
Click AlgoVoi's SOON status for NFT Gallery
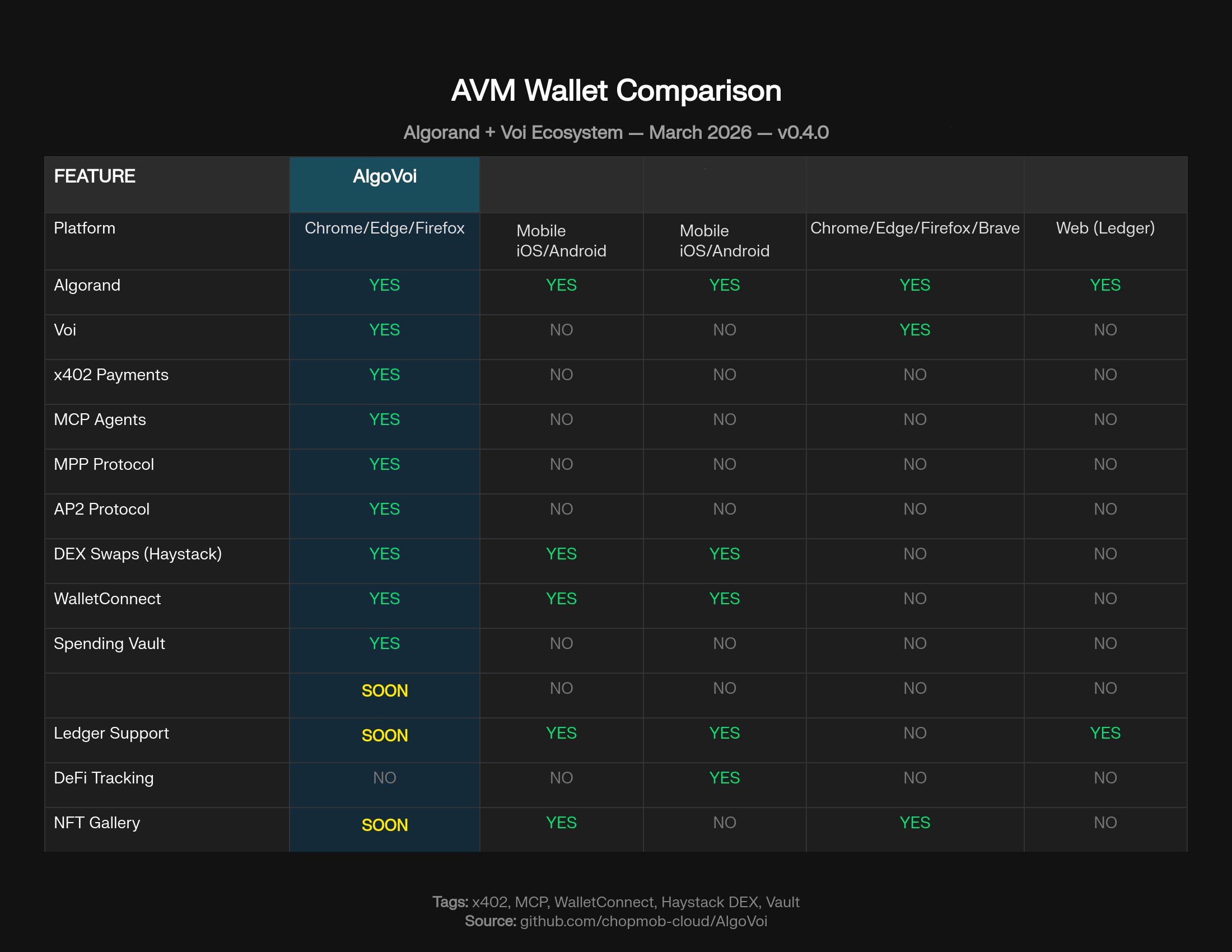click(x=384, y=825)
